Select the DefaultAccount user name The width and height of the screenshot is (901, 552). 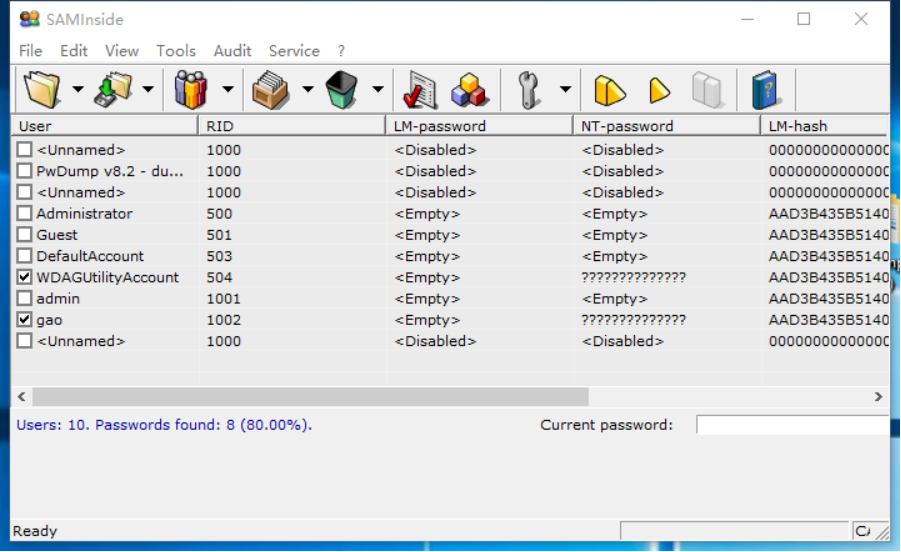click(x=90, y=256)
